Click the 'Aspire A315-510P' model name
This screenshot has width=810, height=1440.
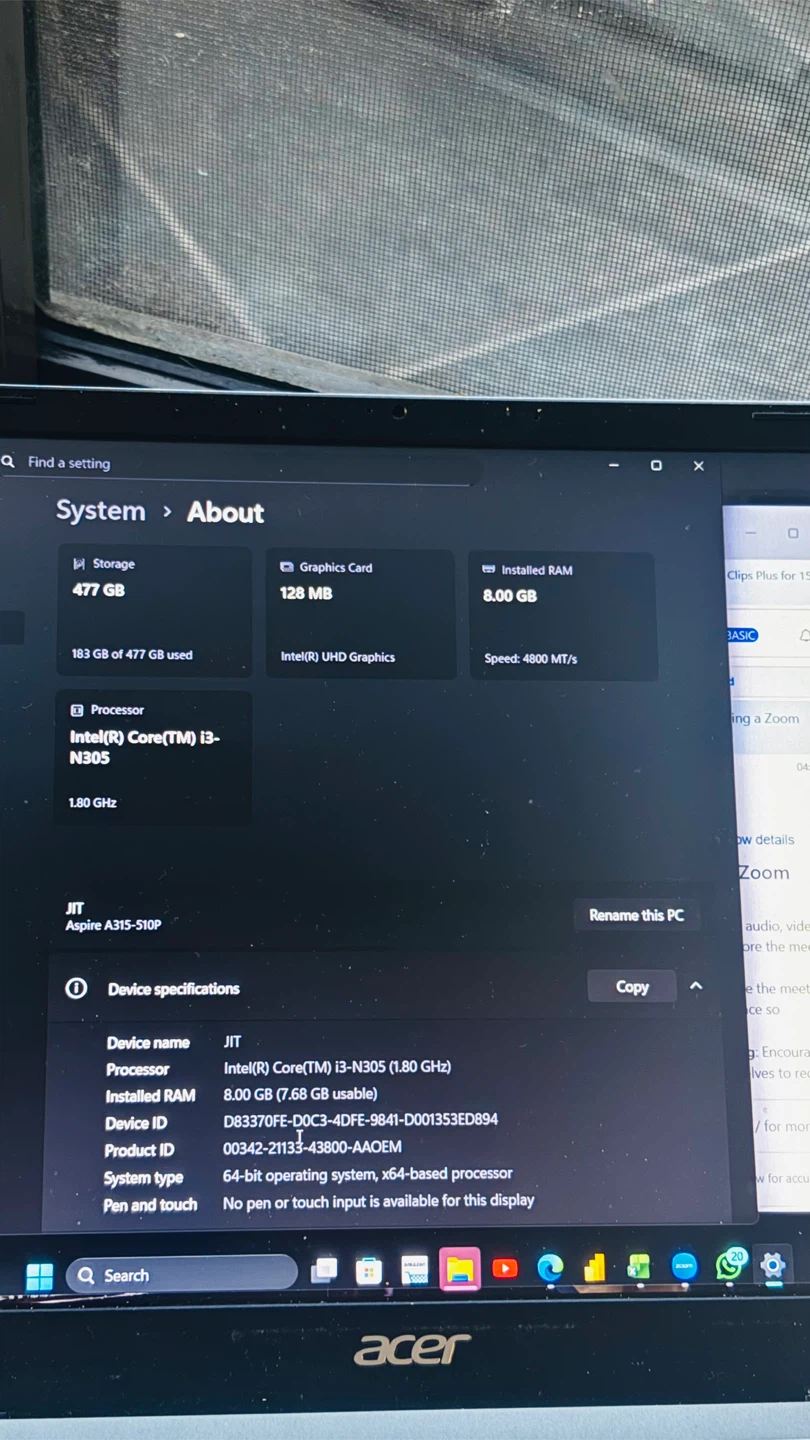[x=113, y=925]
